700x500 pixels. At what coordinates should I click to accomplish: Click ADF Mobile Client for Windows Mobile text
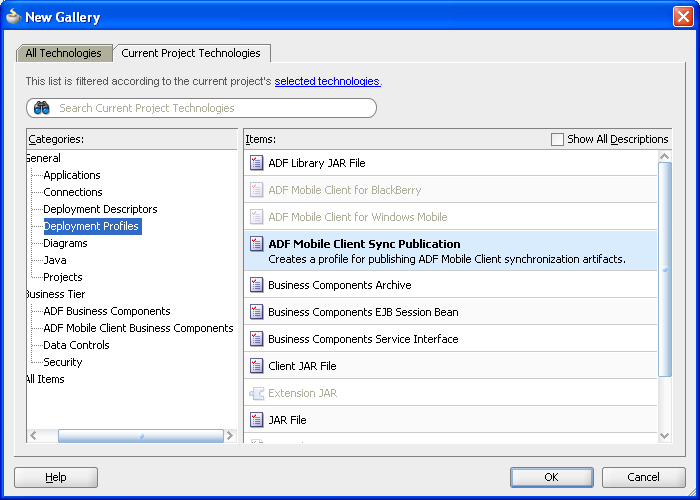coord(358,217)
